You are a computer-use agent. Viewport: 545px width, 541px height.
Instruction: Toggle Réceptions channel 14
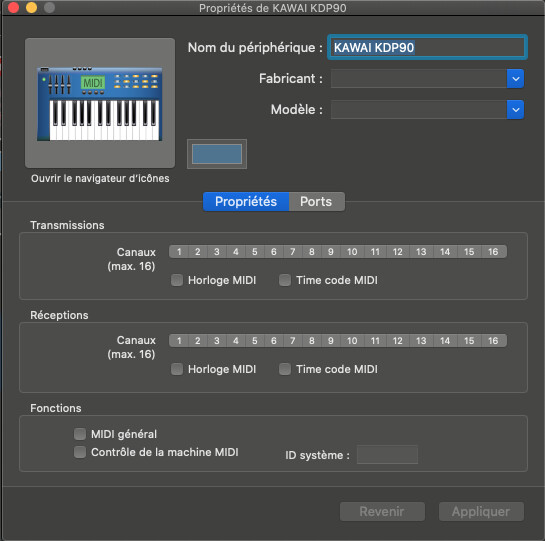pyautogui.click(x=445, y=341)
